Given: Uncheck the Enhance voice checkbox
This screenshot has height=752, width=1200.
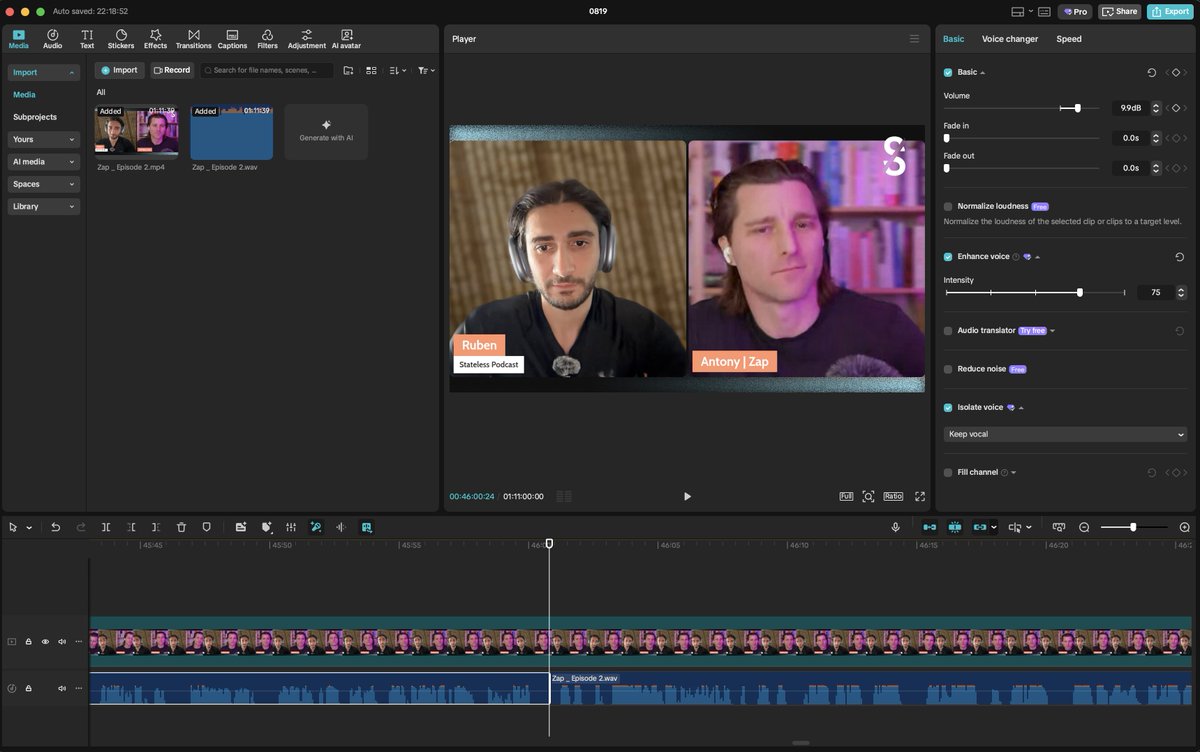Looking at the screenshot, I should [x=948, y=257].
